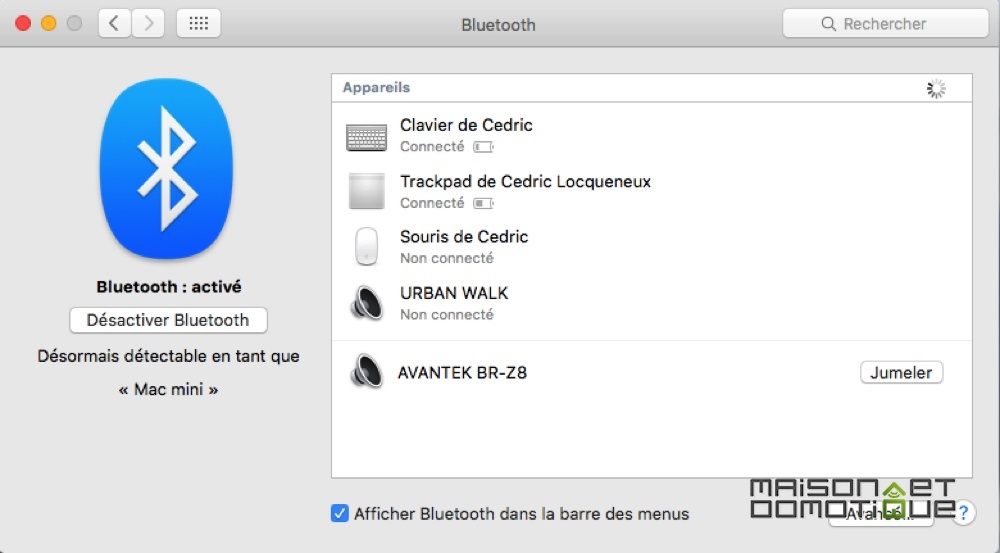
Task: Click the keyboard battery level indicator
Action: (x=483, y=147)
